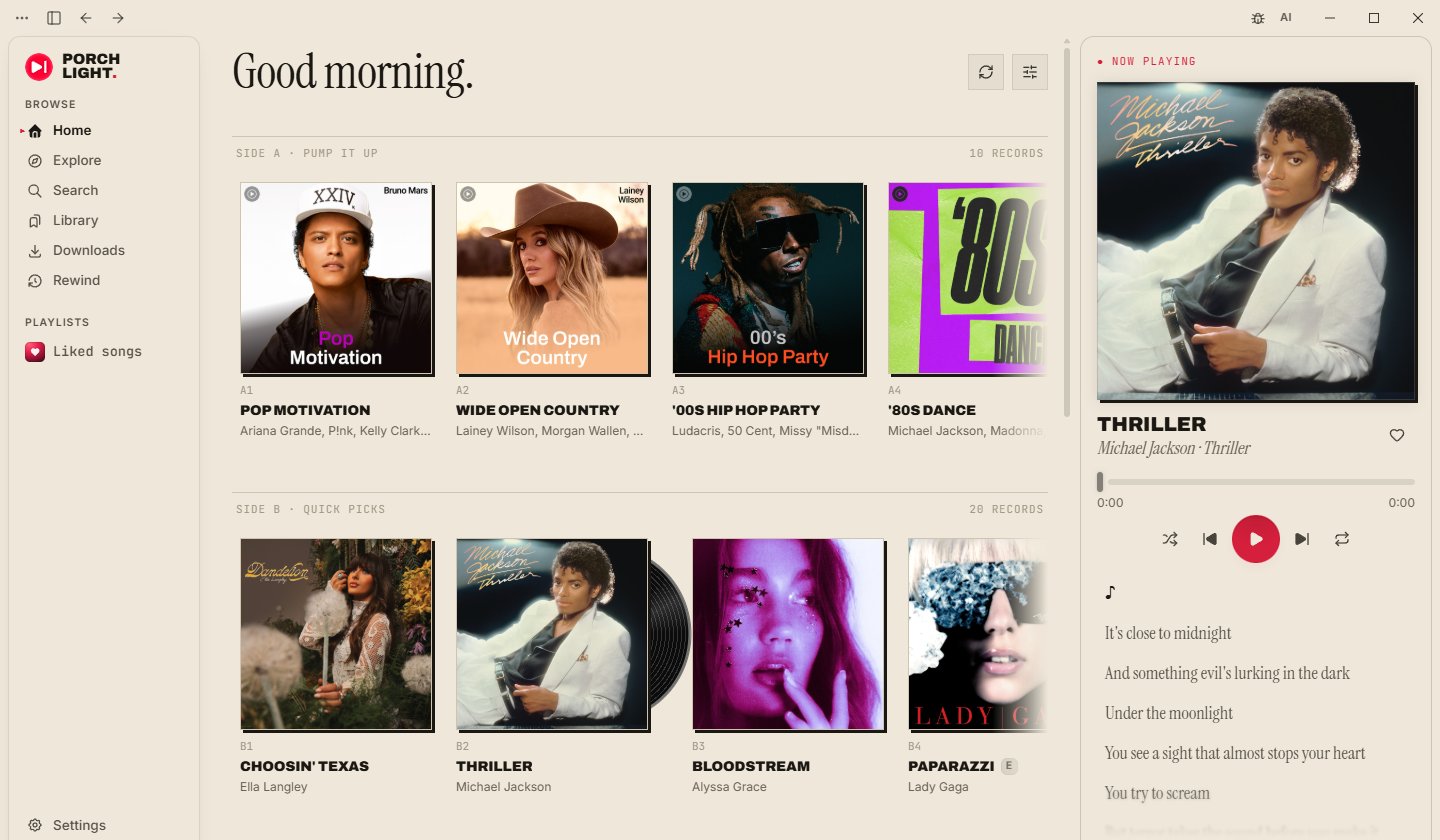Toggle repeat mode

pyautogui.click(x=1342, y=539)
